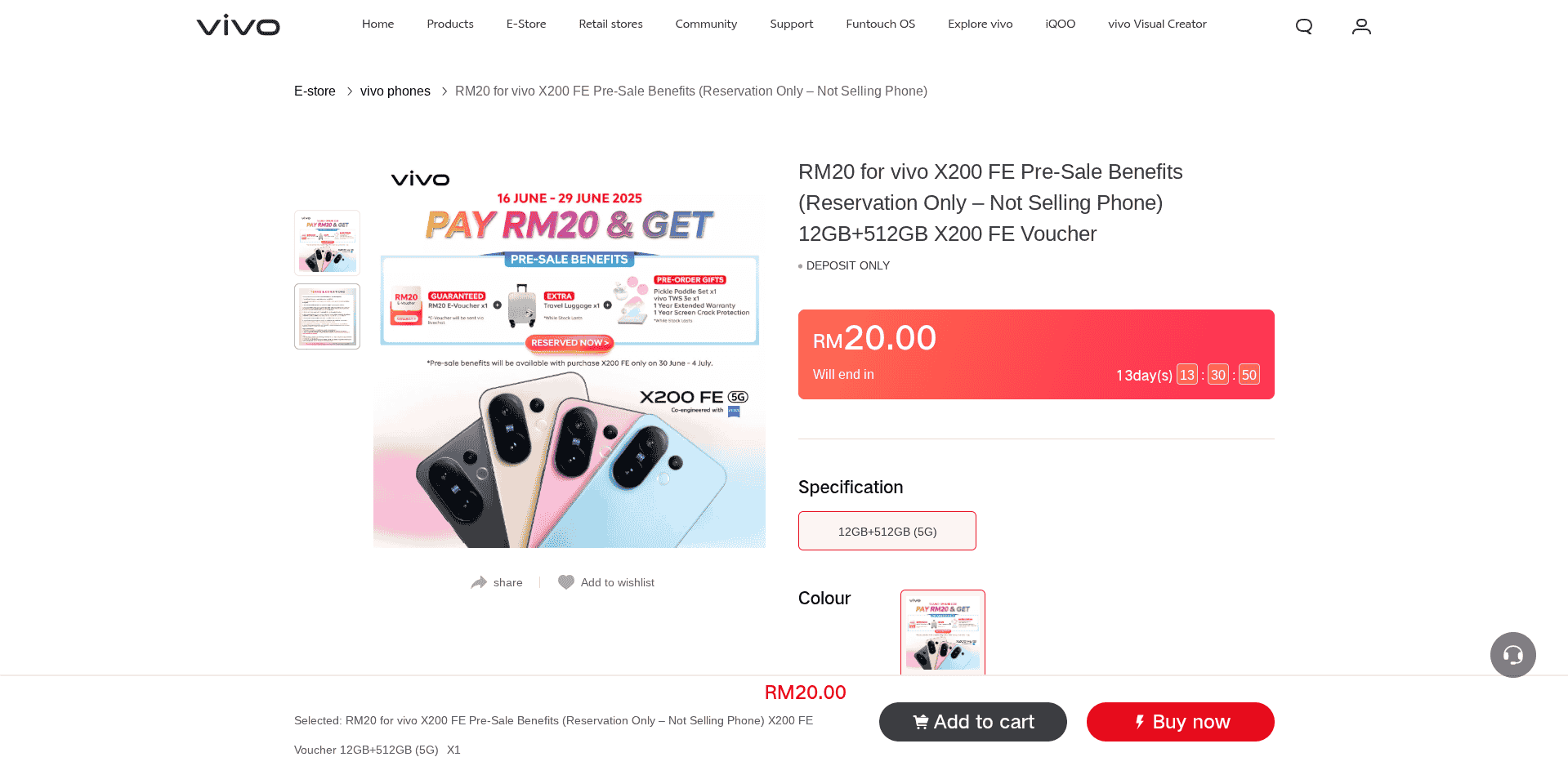This screenshot has height=766, width=1568.
Task: Open the Products menu
Action: (450, 24)
